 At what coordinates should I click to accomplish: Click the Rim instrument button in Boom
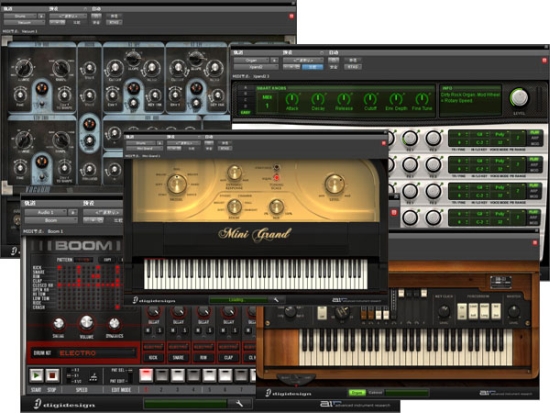[203, 358]
